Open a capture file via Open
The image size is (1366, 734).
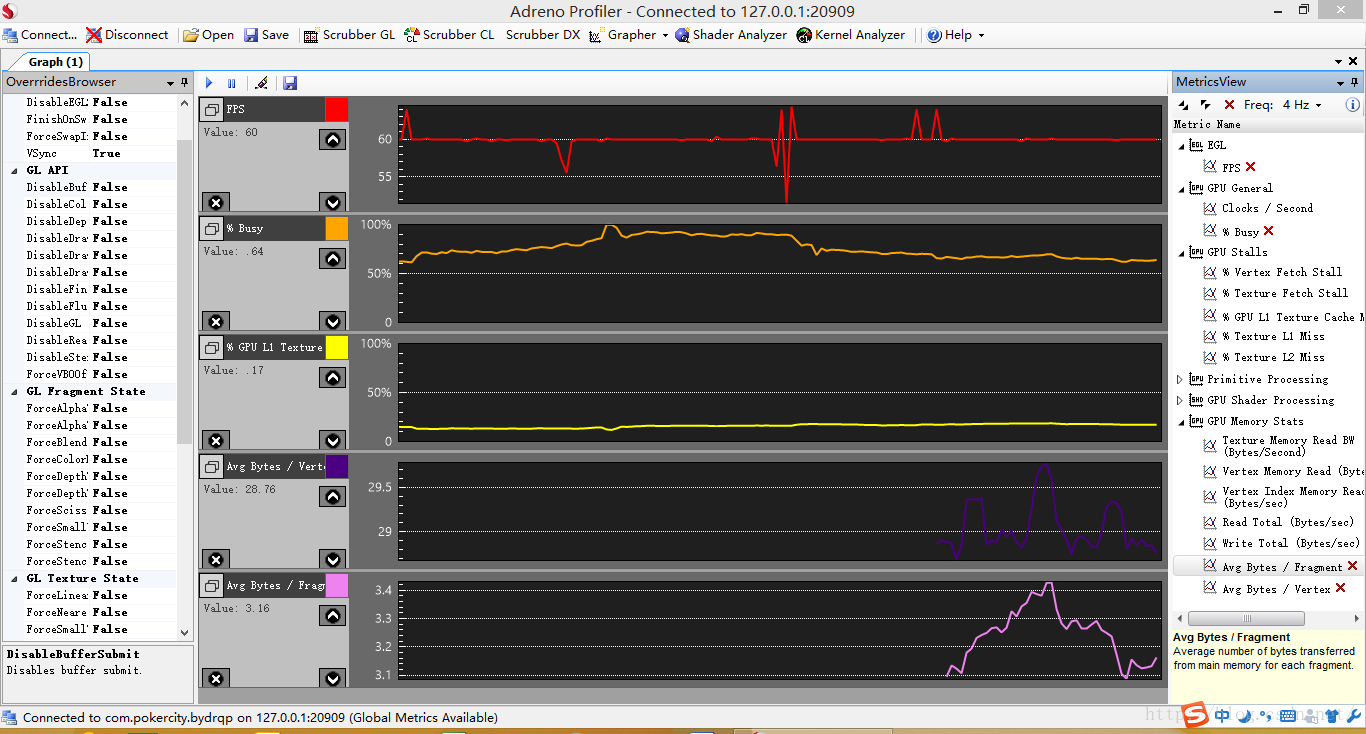point(208,34)
